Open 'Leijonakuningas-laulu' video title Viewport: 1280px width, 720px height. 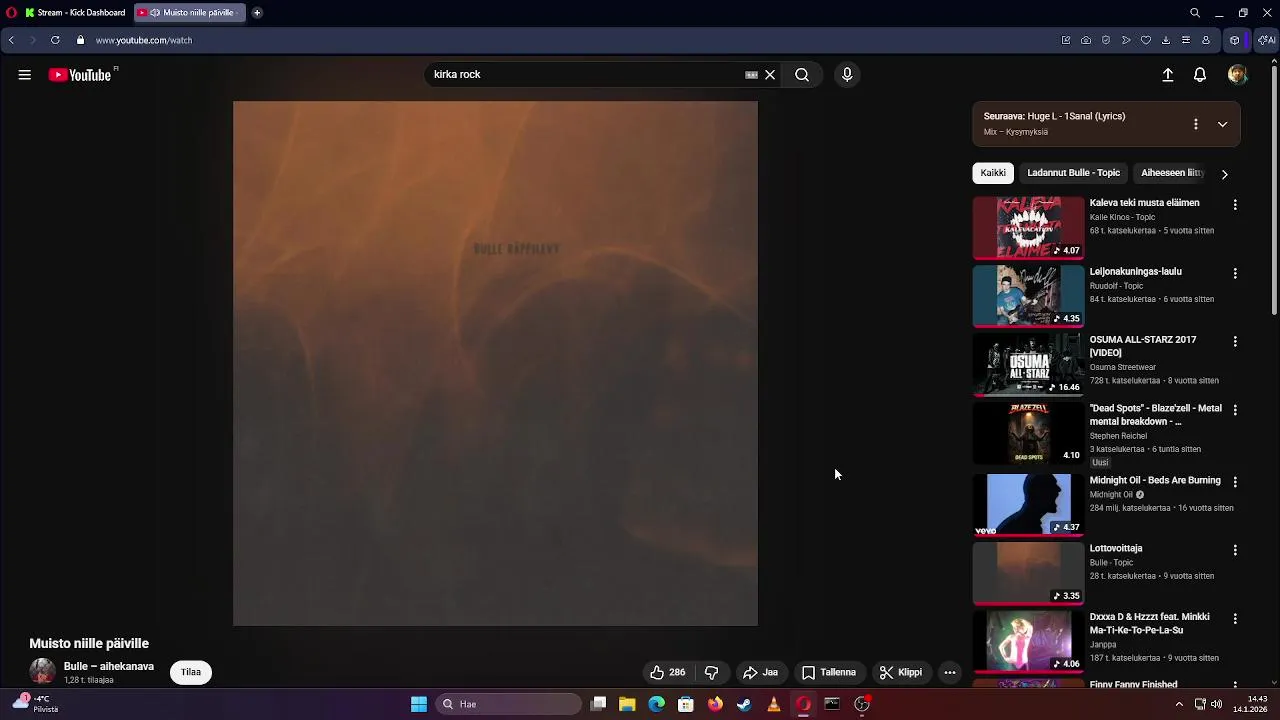tap(1135, 272)
